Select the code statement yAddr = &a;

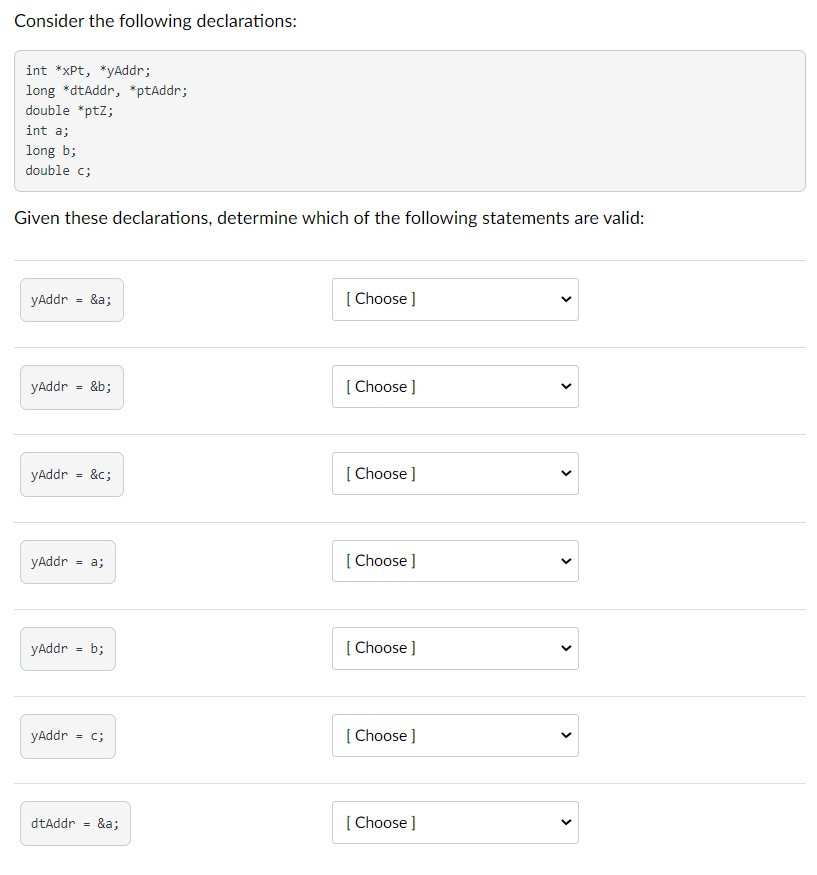[71, 299]
